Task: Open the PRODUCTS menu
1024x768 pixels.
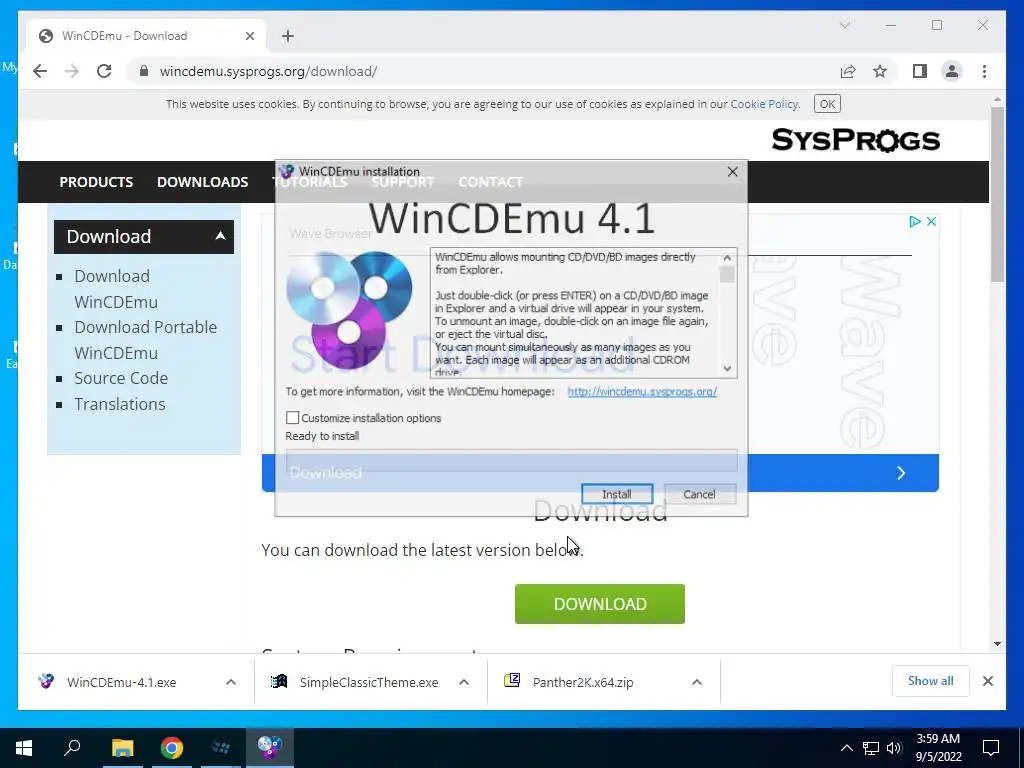Action: tap(96, 182)
